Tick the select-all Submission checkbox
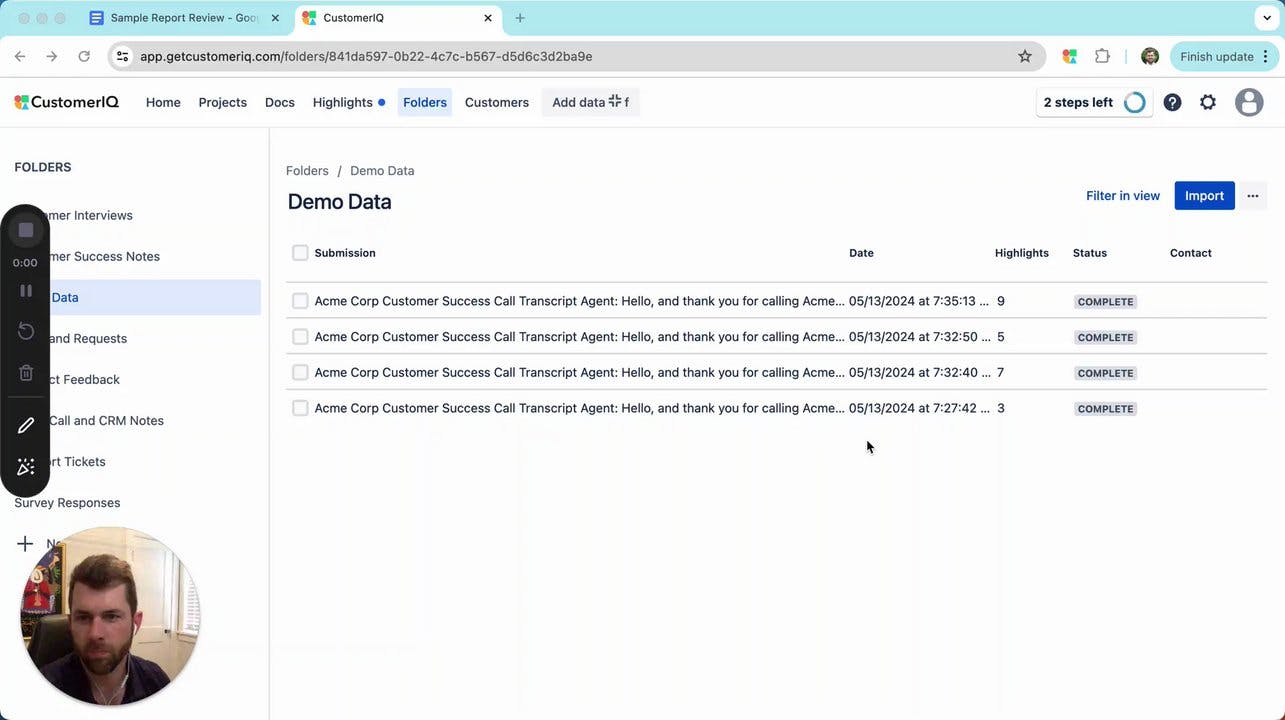The image size is (1285, 720). tap(300, 253)
